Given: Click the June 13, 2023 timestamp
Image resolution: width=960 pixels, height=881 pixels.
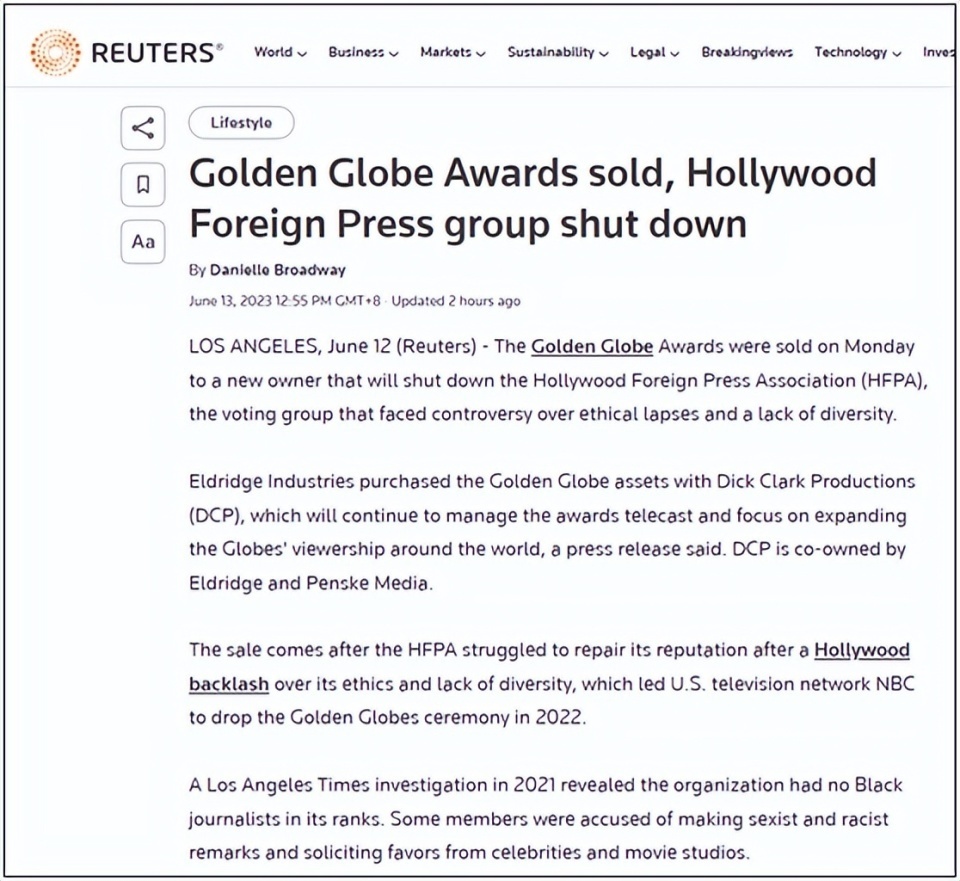Looking at the screenshot, I should click(285, 301).
